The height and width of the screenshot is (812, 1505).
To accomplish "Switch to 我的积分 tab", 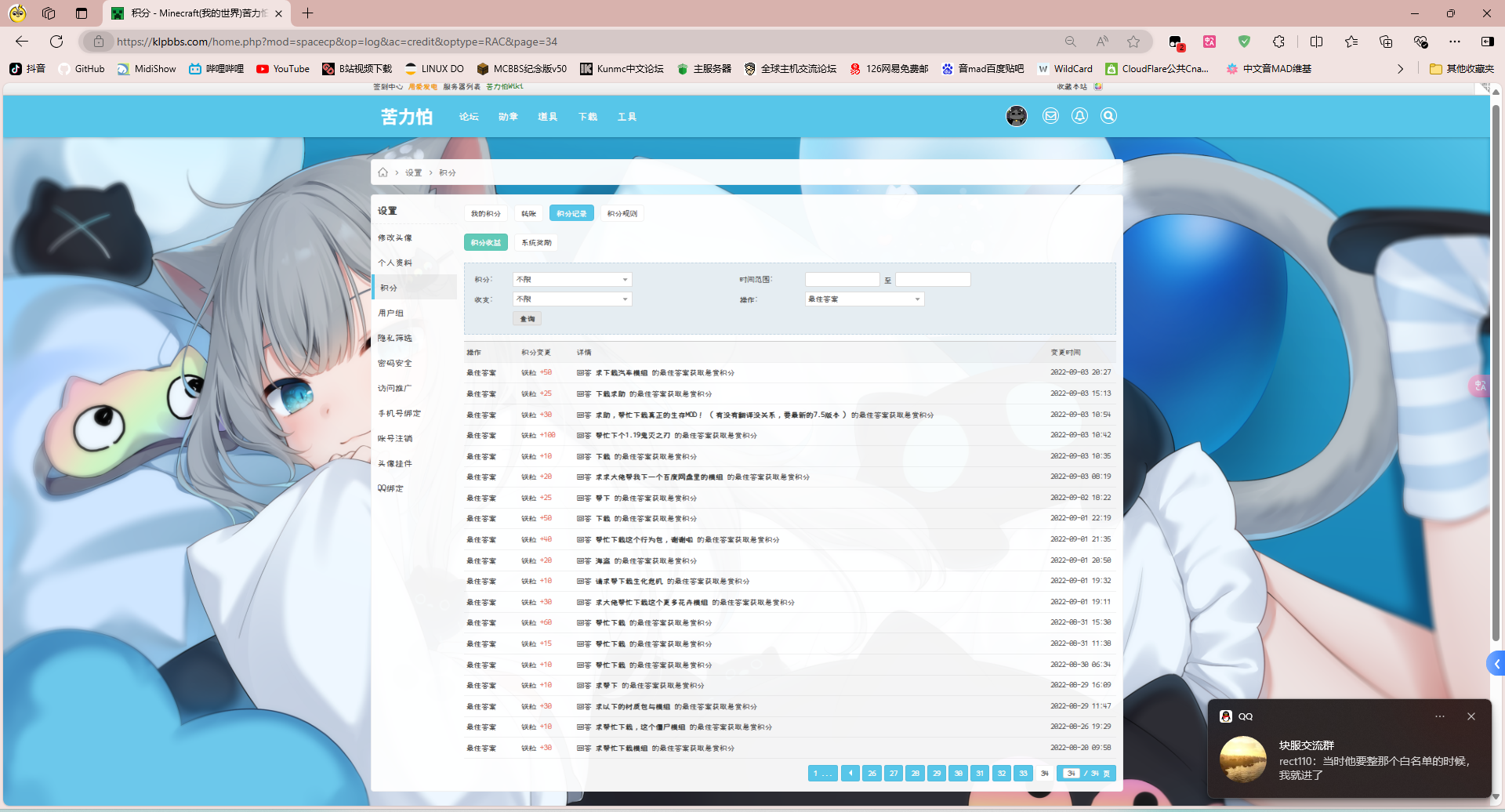I will tap(486, 214).
